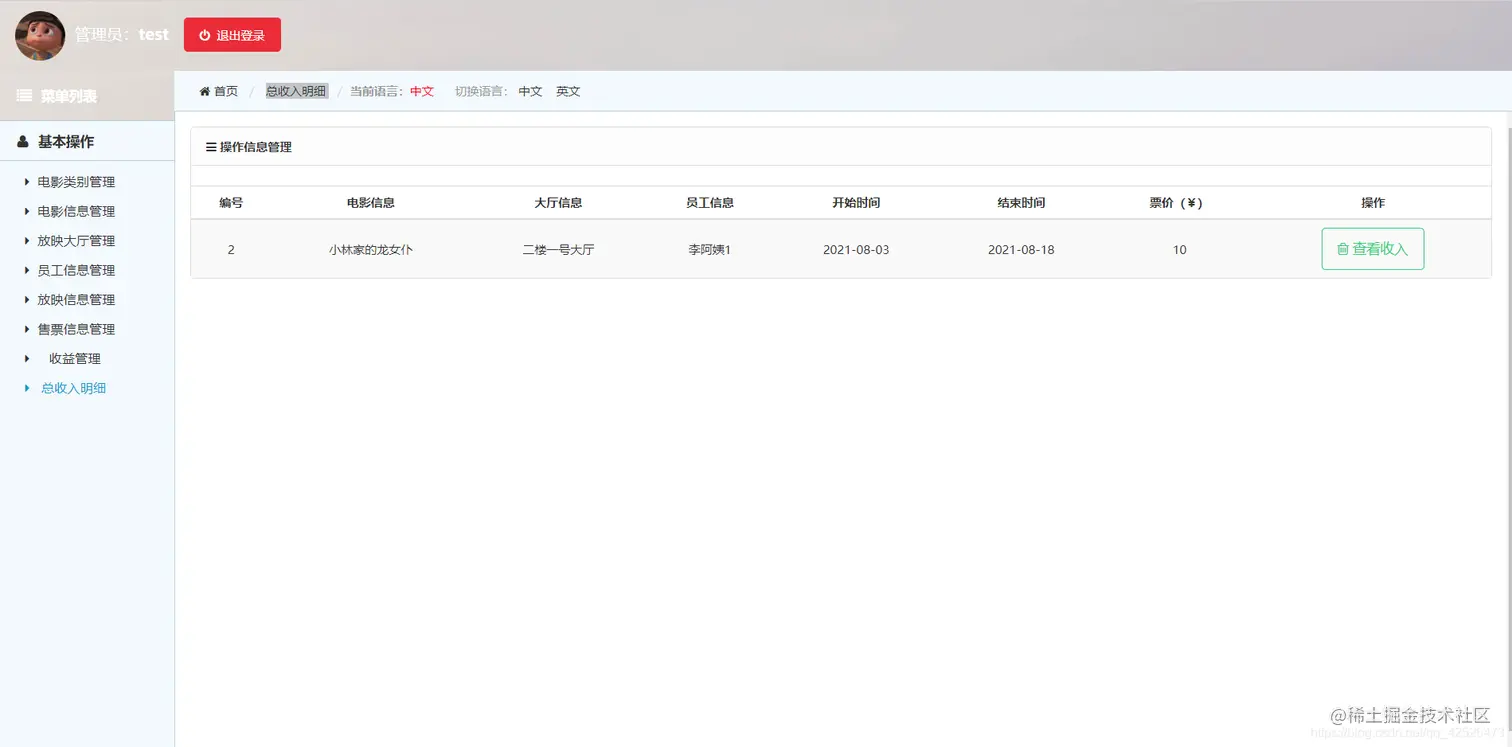Screen dimensions: 1512x747
Task: Click the page's vertical scrollbar
Action: pyautogui.click(x=1507, y=430)
